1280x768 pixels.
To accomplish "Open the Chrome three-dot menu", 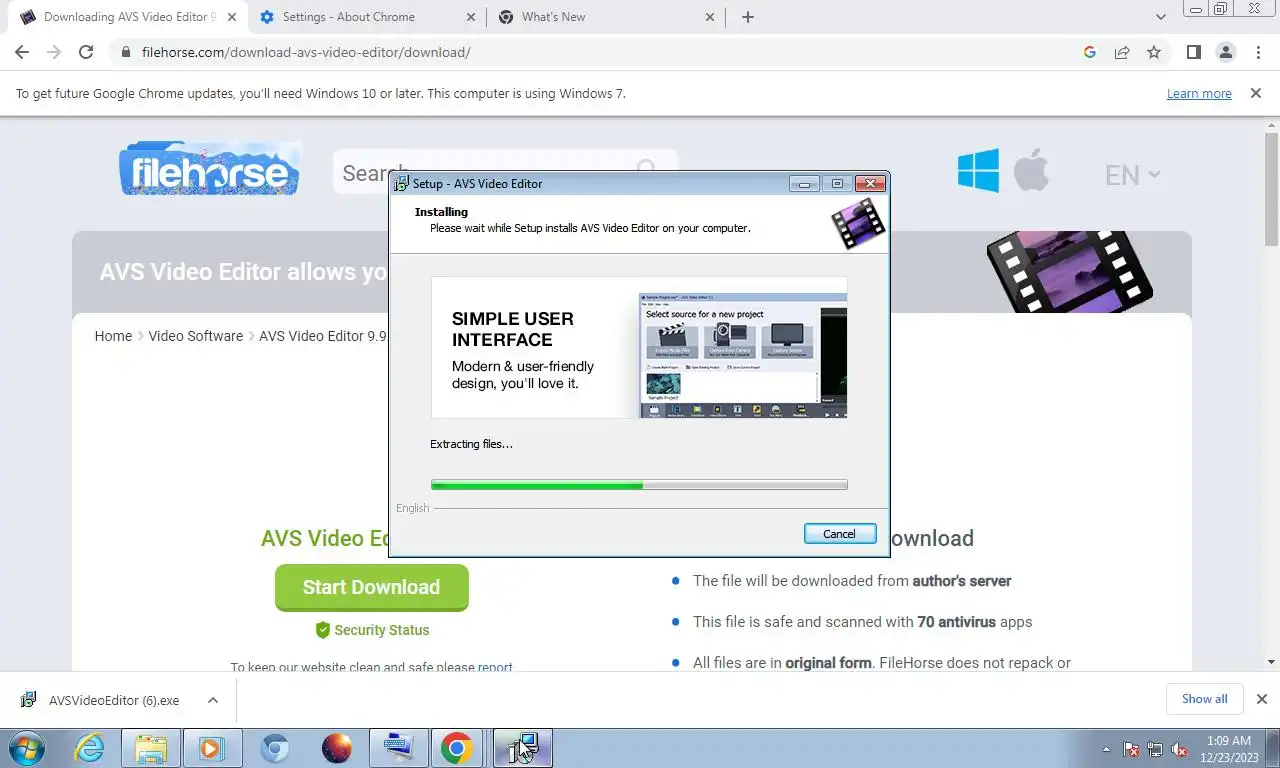I will 1258,52.
